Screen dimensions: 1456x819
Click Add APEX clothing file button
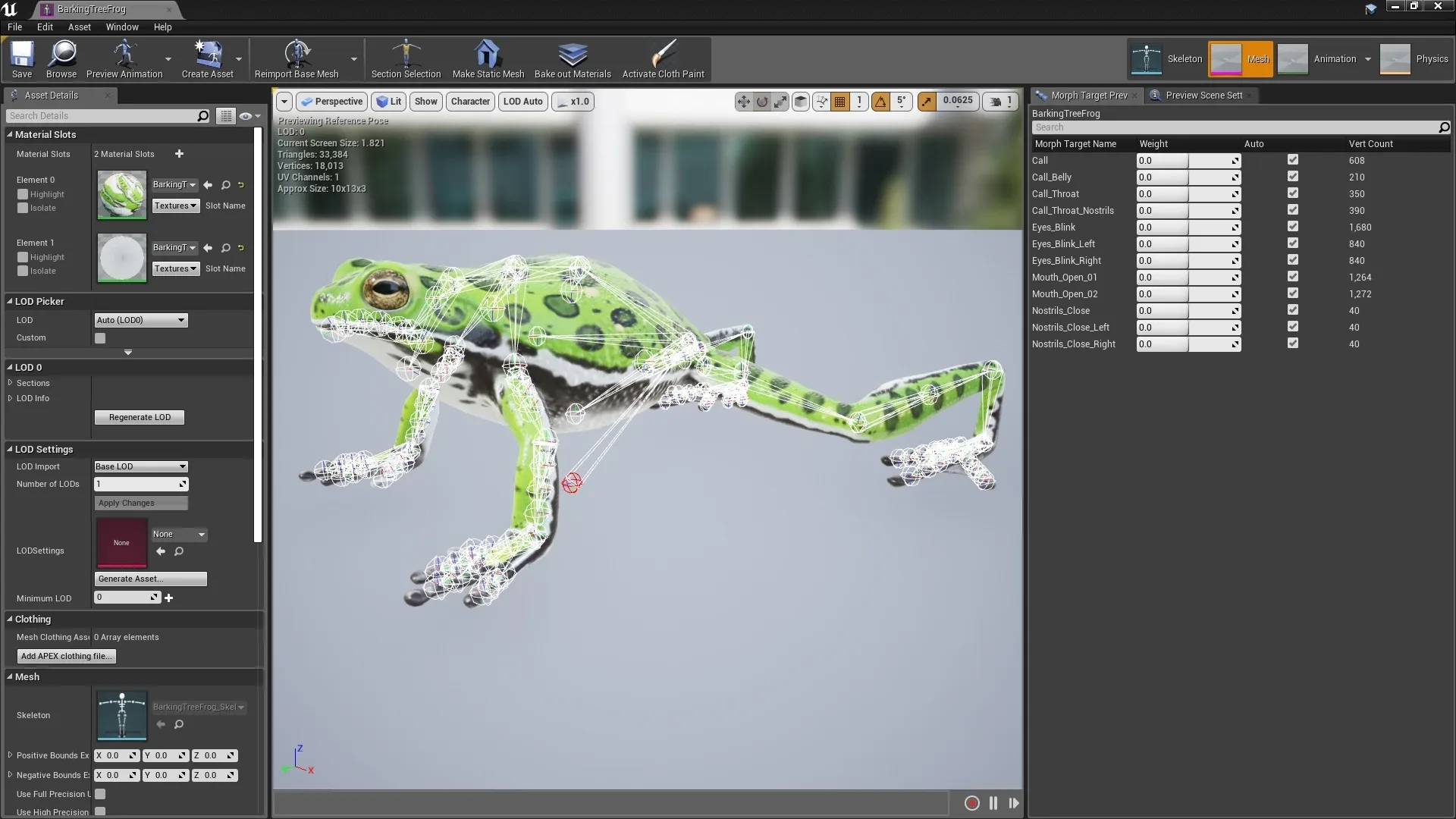pos(67,656)
